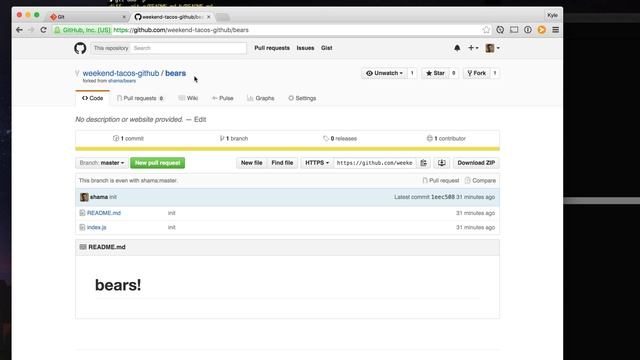Star the bears repository
This screenshot has height=360, width=640.
click(x=435, y=73)
